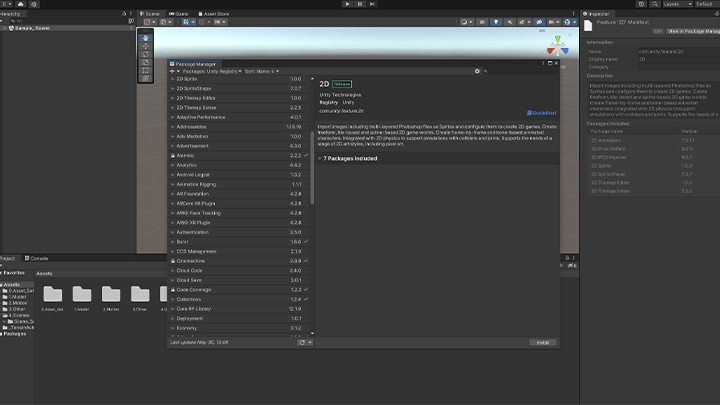Toggle the Hierarchy panel lock
The width and height of the screenshot is (720, 405).
point(124,14)
